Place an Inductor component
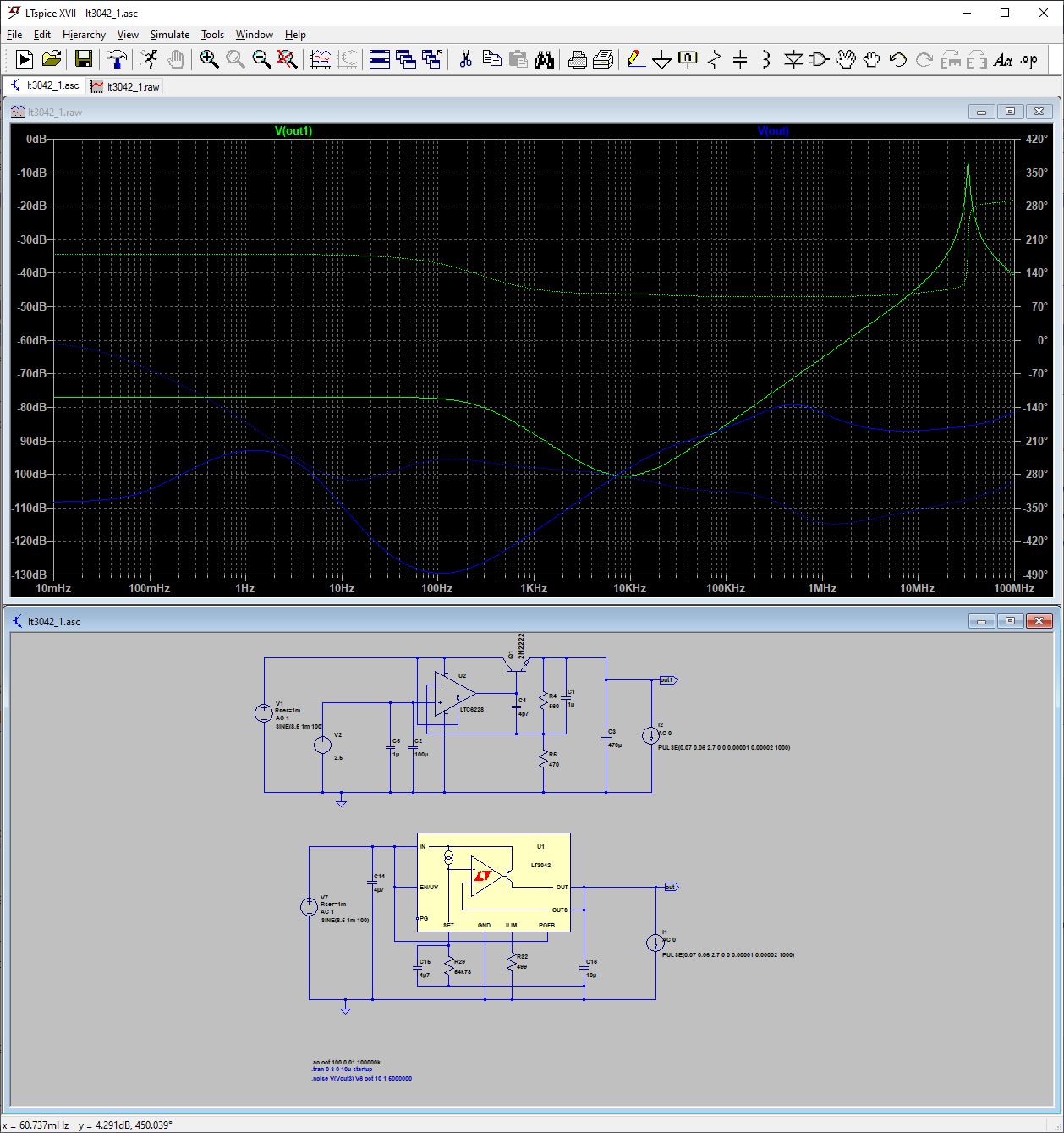Viewport: 1064px width, 1133px height. [766, 59]
